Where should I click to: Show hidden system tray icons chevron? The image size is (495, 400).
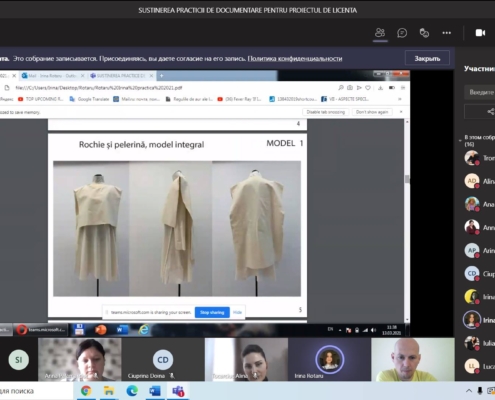pos(469,391)
